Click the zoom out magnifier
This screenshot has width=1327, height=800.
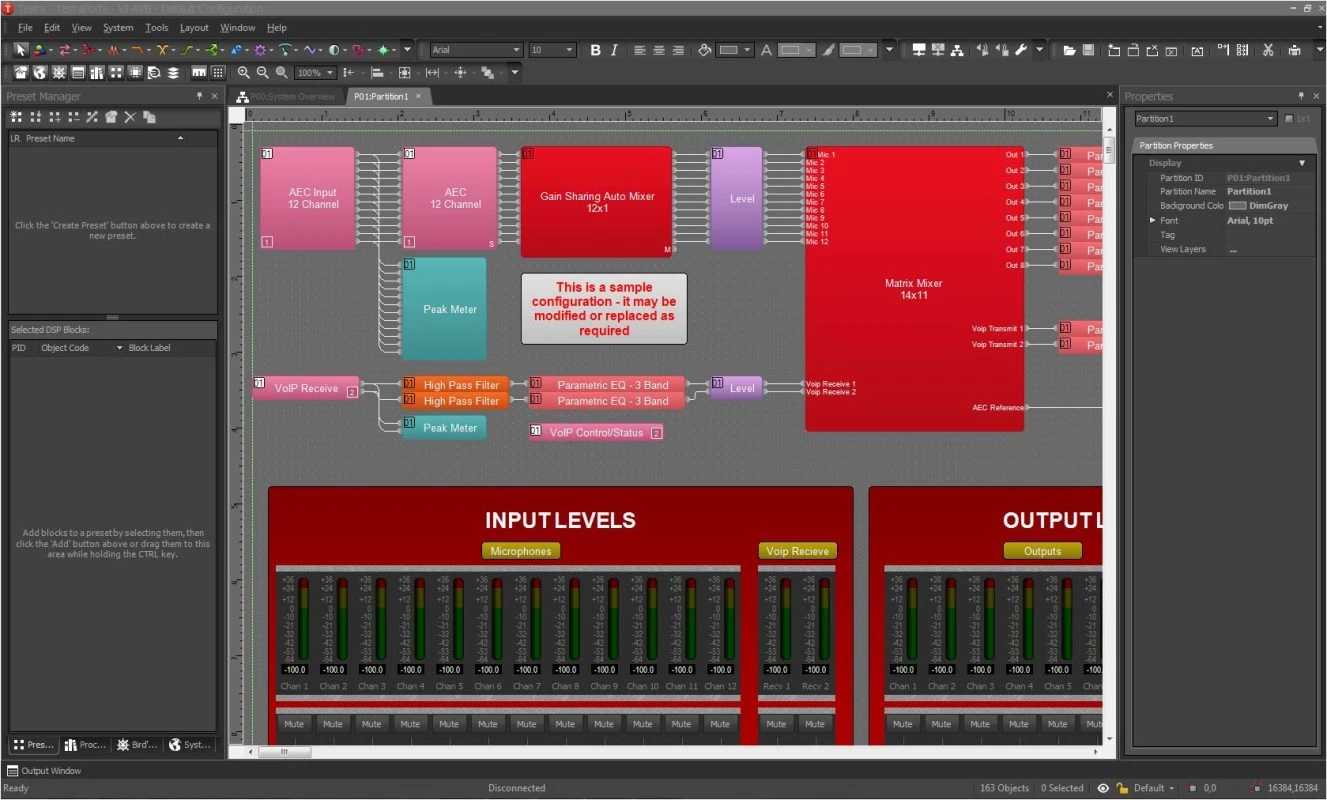pyautogui.click(x=263, y=72)
